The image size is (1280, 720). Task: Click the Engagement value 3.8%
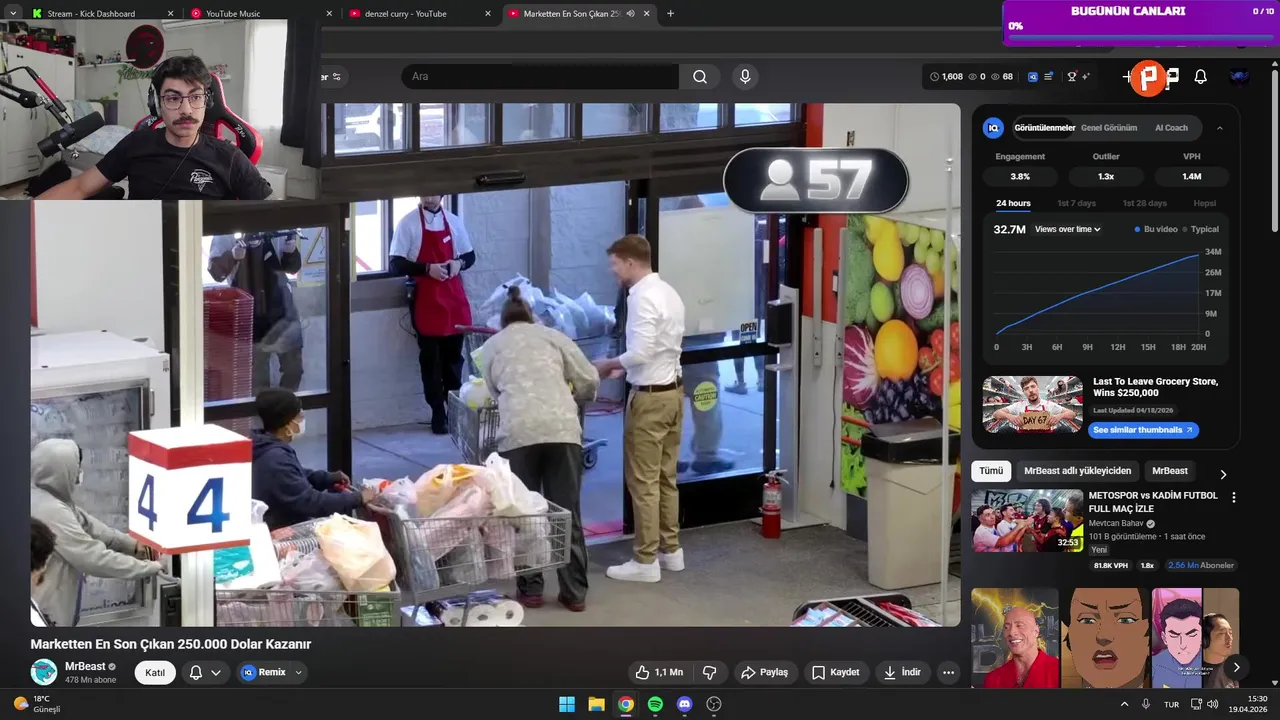point(1020,177)
